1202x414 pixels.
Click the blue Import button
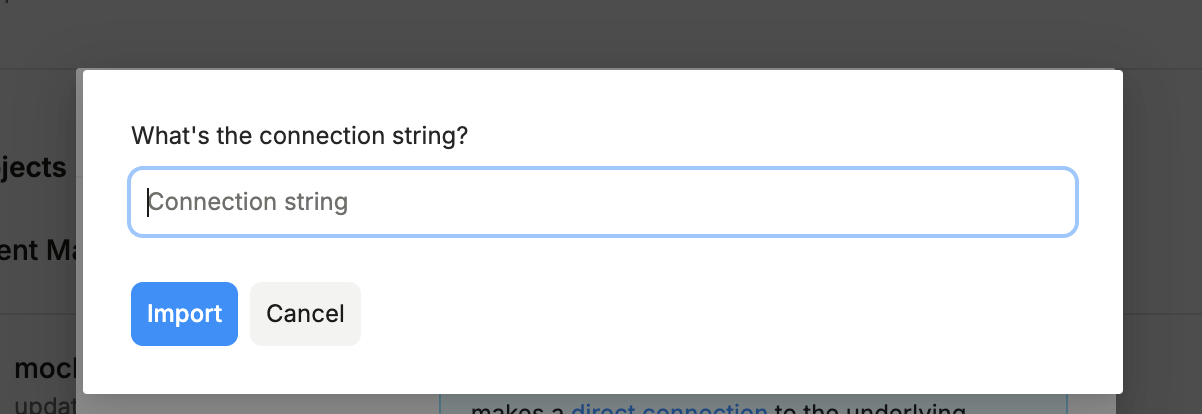coord(184,314)
